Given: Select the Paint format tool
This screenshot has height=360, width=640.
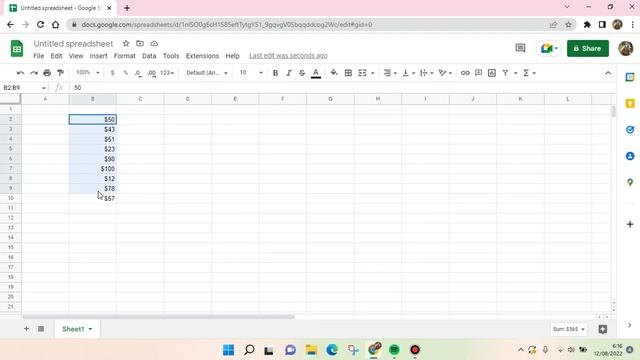Looking at the screenshot, I should [x=61, y=73].
